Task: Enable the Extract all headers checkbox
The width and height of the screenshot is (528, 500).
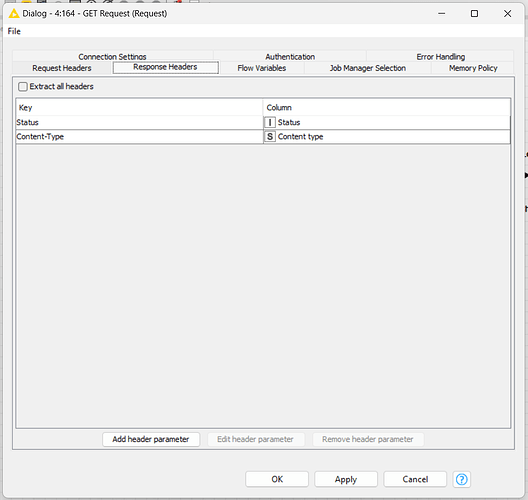Action: coord(23,87)
